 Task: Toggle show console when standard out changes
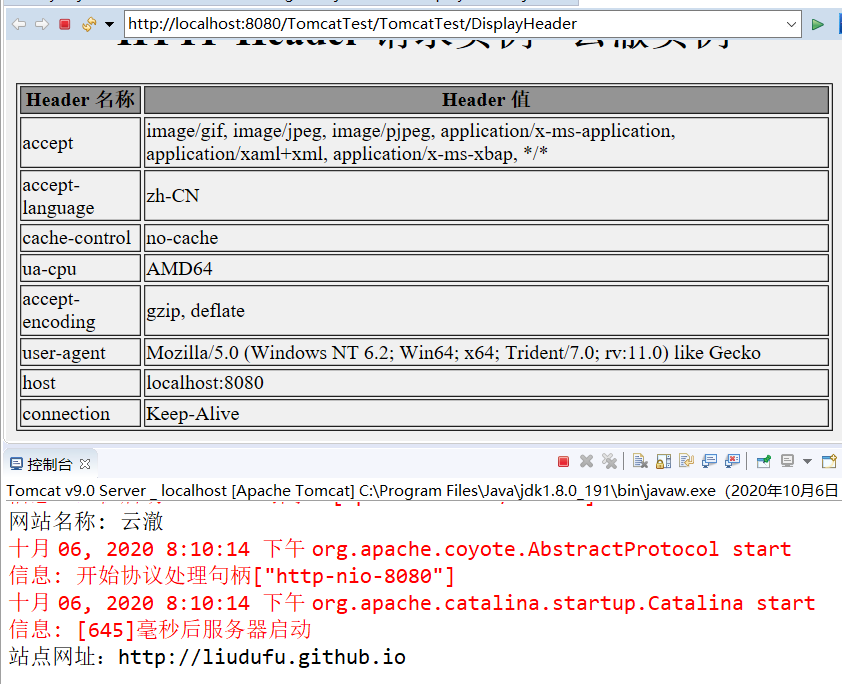[x=709, y=461]
